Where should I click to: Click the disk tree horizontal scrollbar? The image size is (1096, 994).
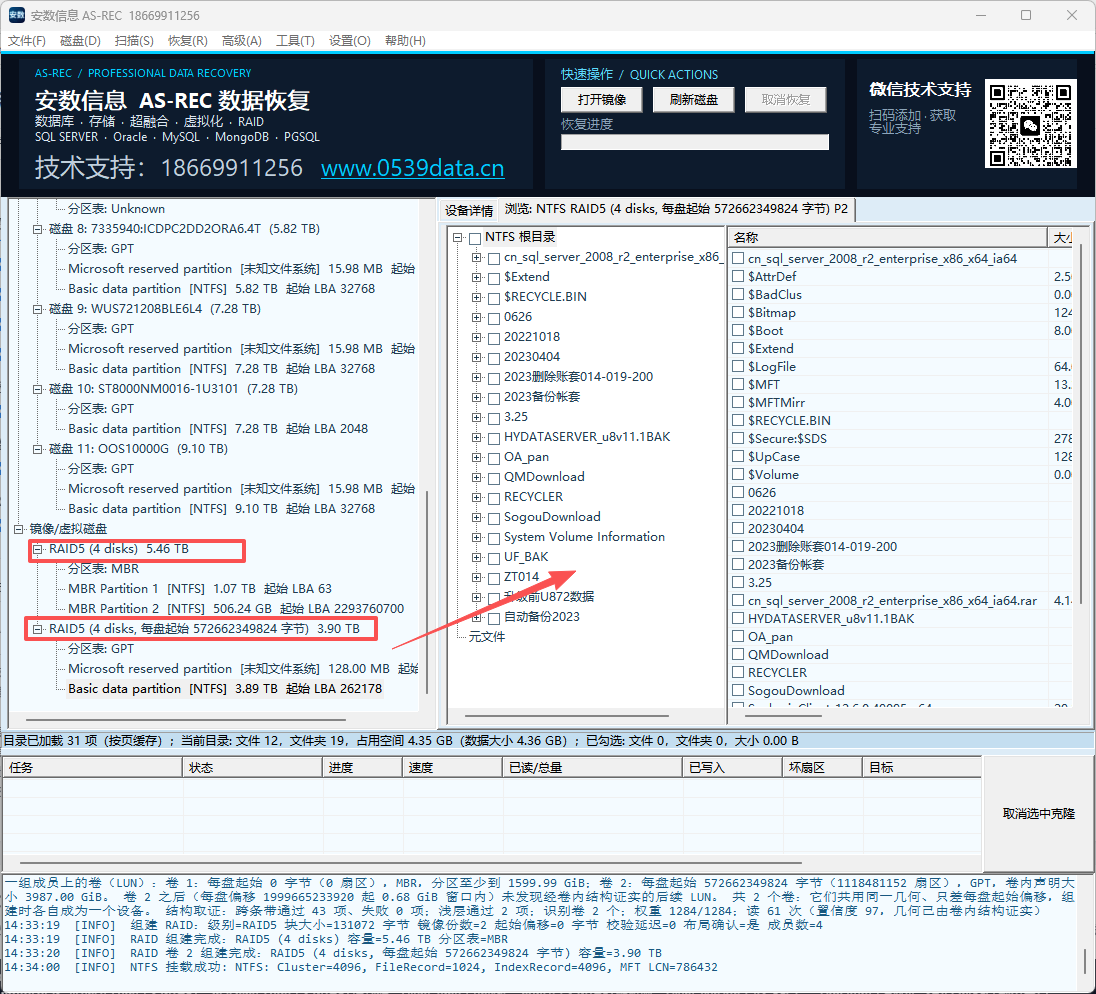186,719
